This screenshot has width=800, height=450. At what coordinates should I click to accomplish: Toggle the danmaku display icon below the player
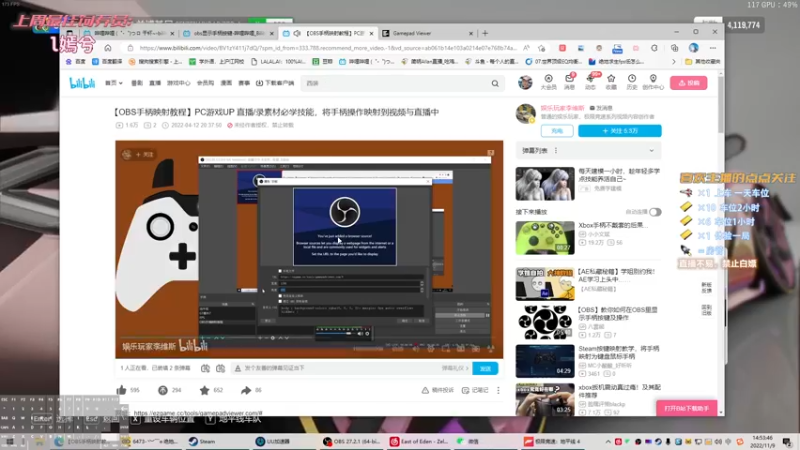[x=205, y=368]
